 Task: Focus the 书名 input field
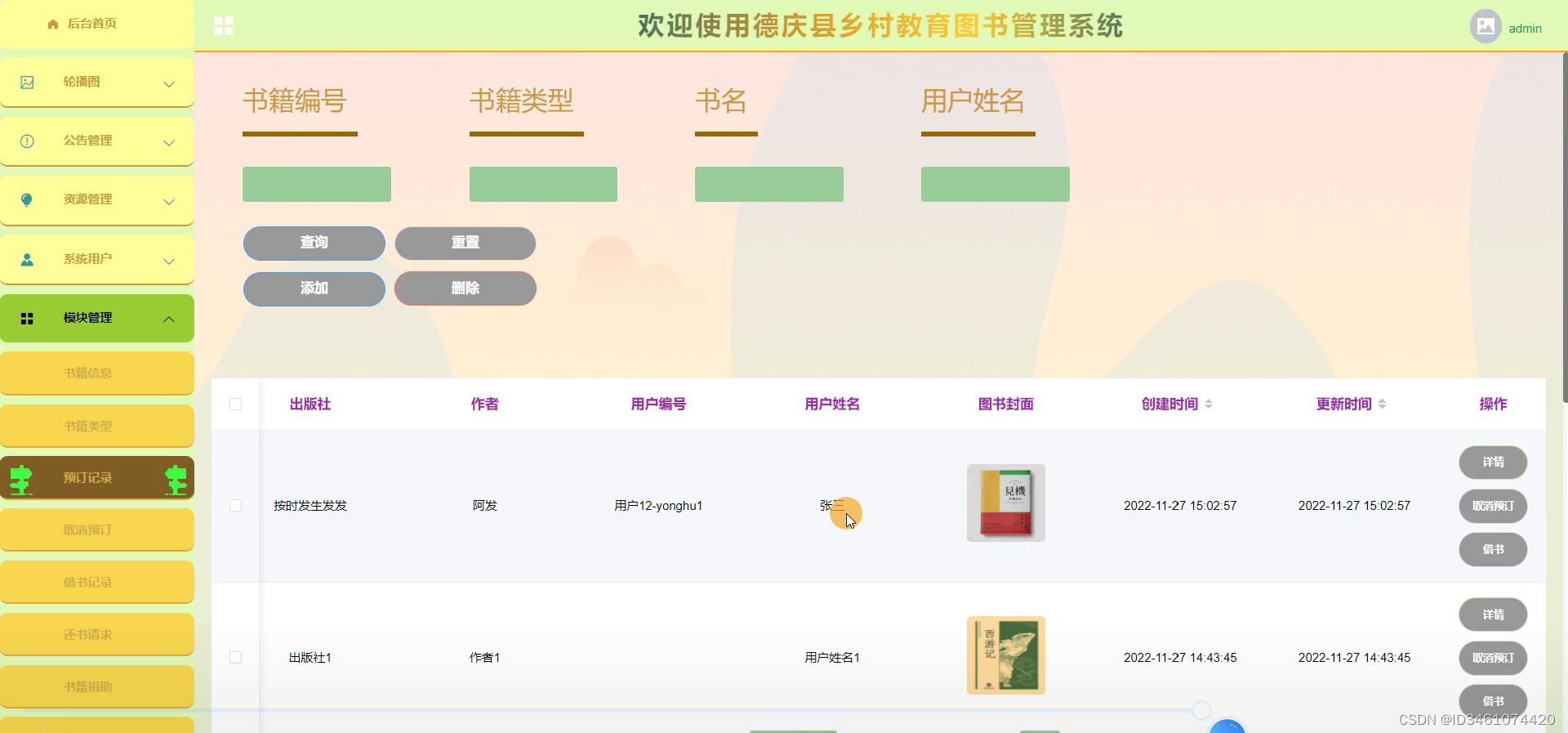769,185
